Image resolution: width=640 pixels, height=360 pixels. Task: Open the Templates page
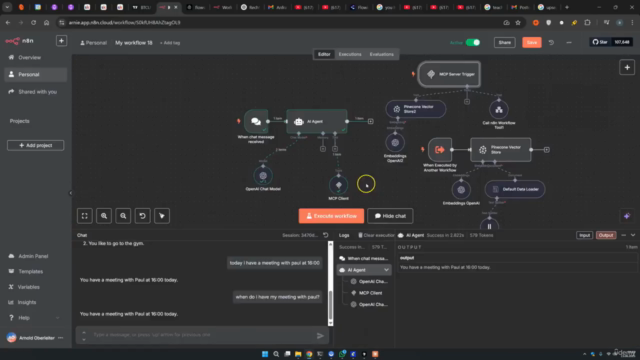pos(30,271)
